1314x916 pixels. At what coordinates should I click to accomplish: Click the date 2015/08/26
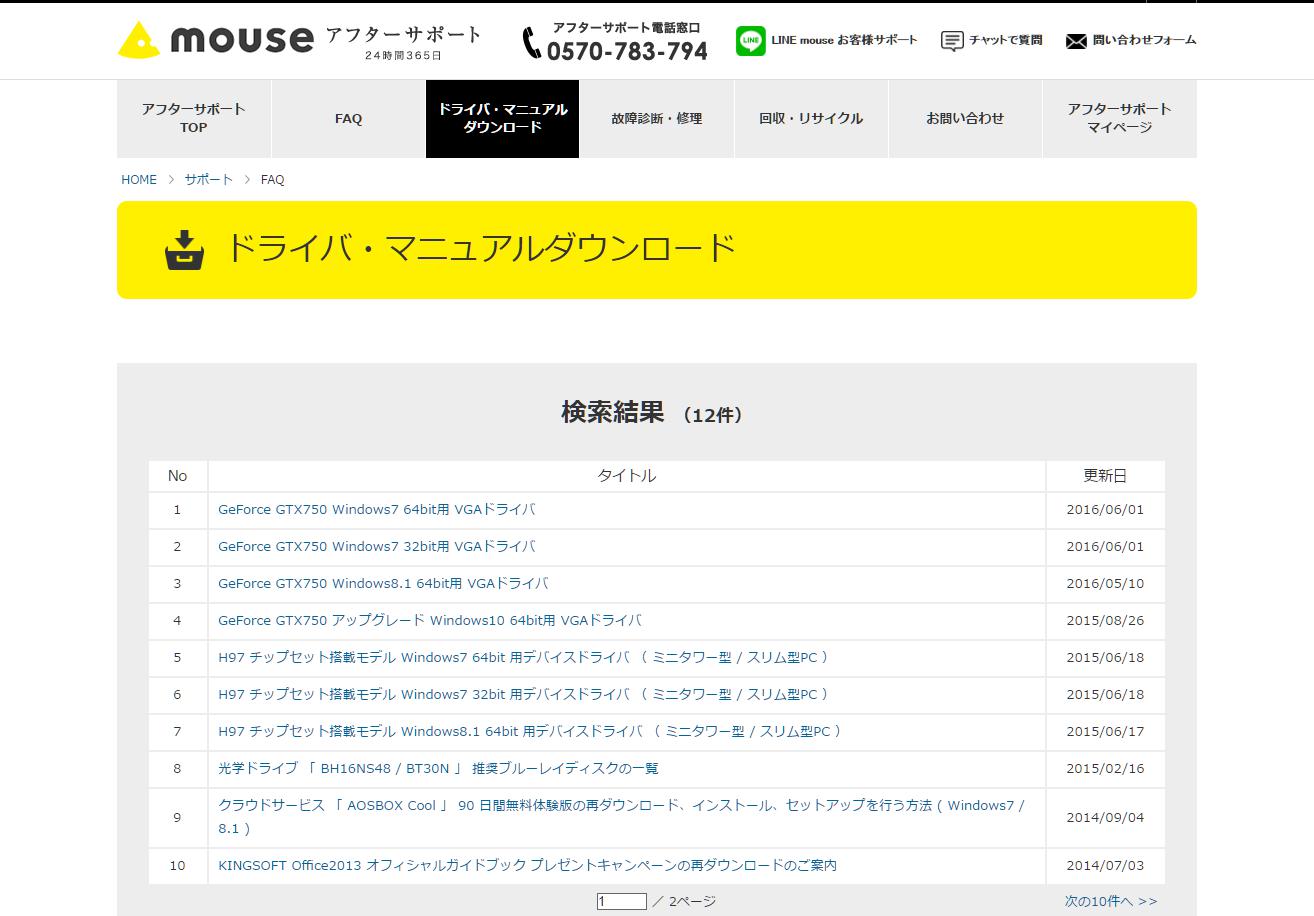coord(1105,621)
